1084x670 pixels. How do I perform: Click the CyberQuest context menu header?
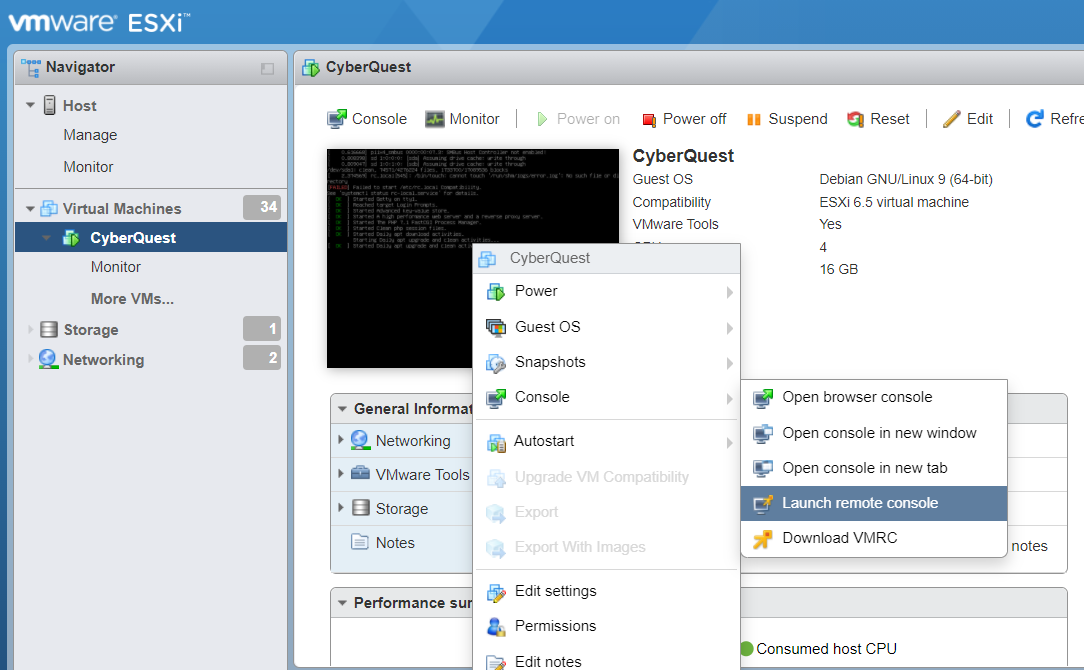(x=606, y=259)
